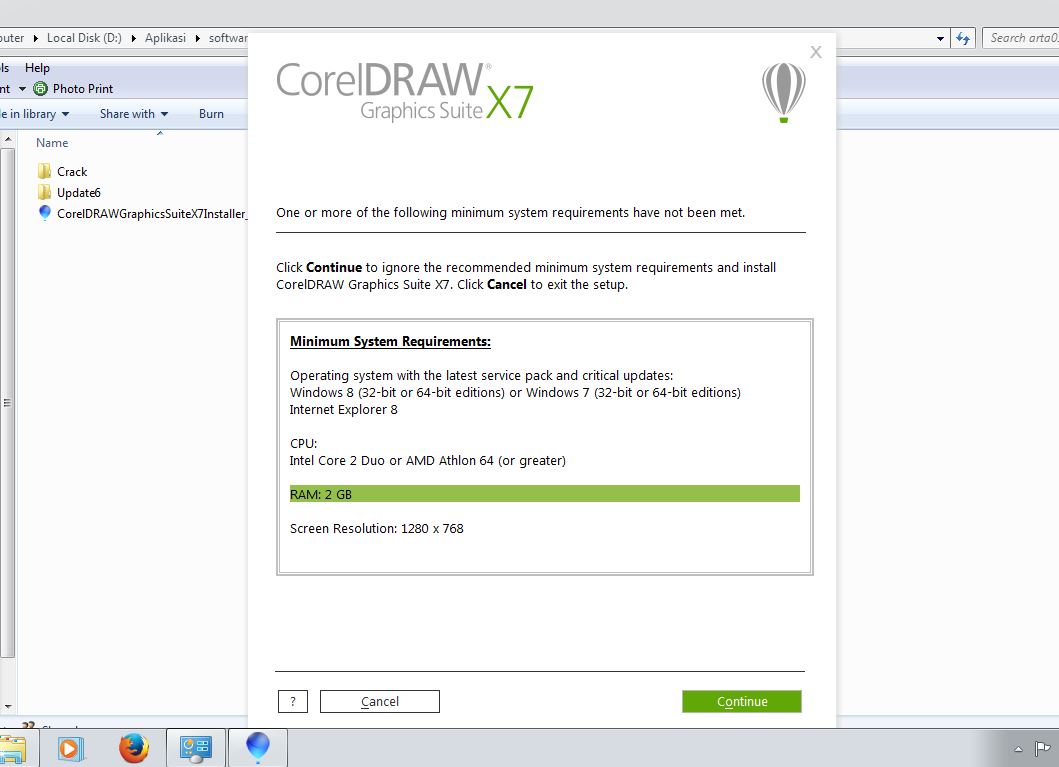1059x767 pixels.
Task: Click the Crack folder icon
Action: pos(45,171)
